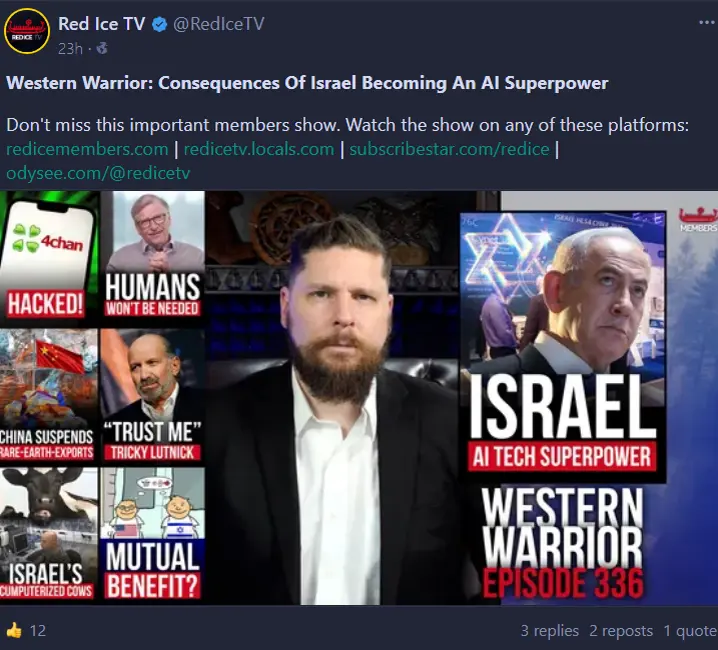
Task: Show the 1 quote
Action: (x=690, y=631)
